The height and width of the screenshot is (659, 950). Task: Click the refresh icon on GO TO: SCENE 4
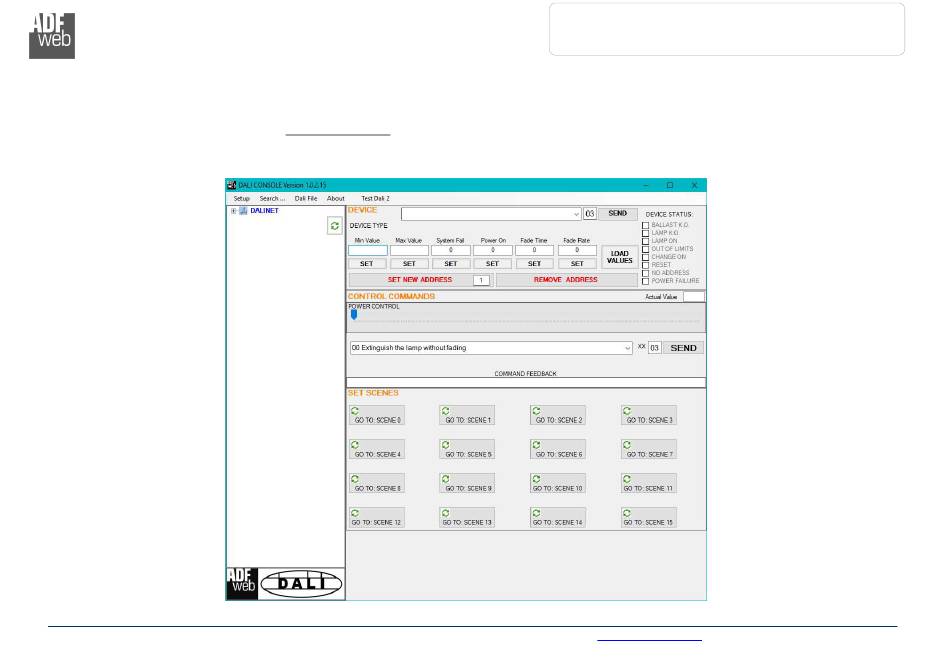point(354,445)
